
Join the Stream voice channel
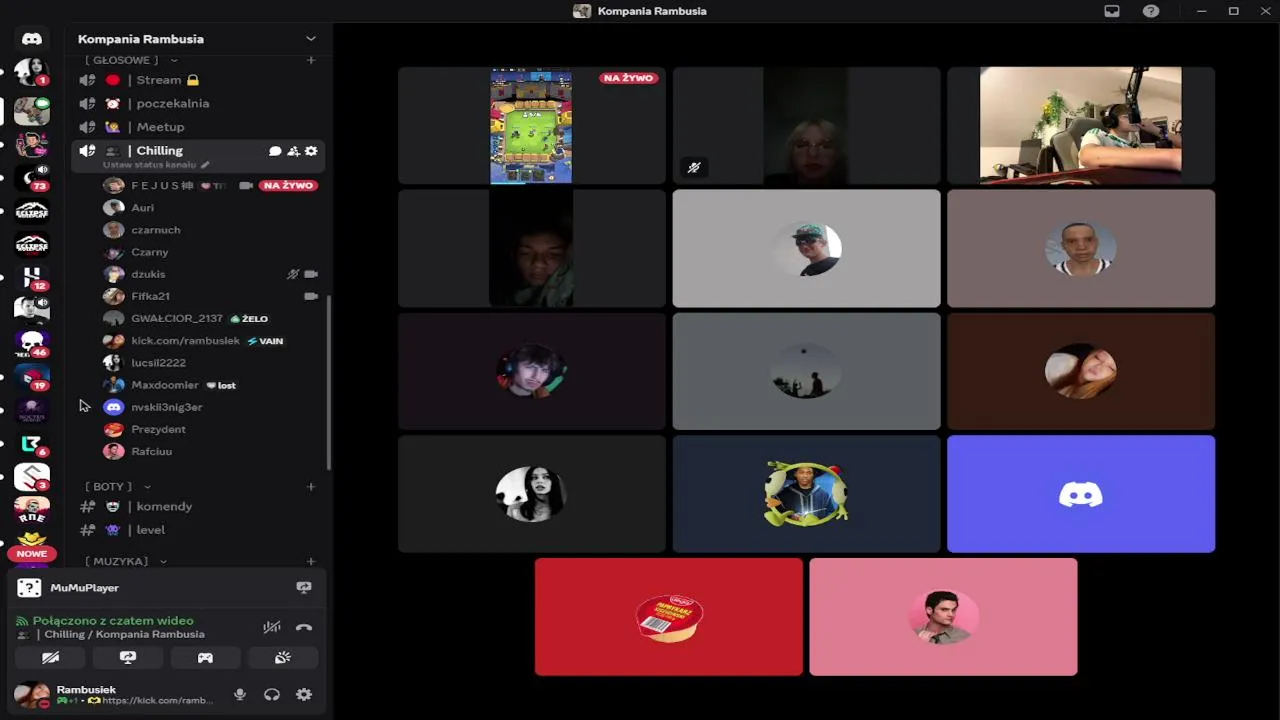(198, 80)
